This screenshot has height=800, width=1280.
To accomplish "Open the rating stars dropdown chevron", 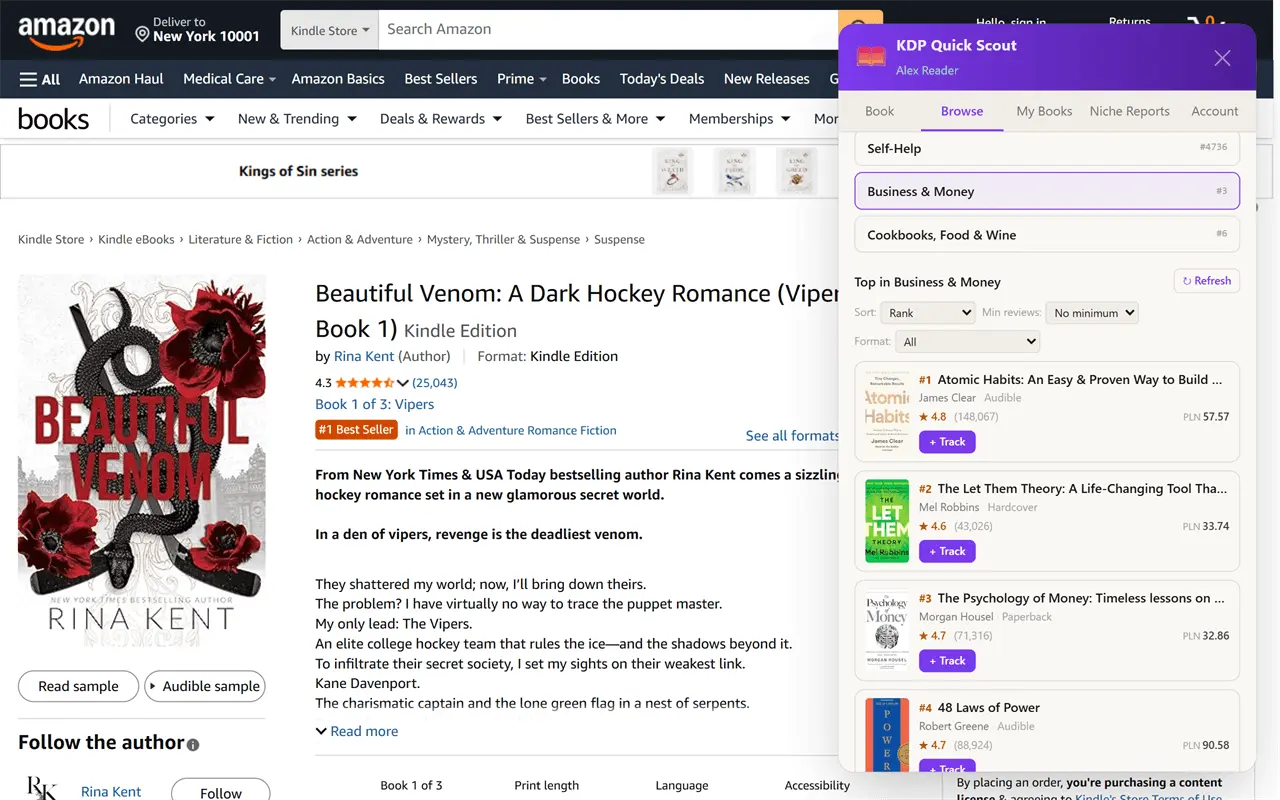I will click(x=403, y=383).
